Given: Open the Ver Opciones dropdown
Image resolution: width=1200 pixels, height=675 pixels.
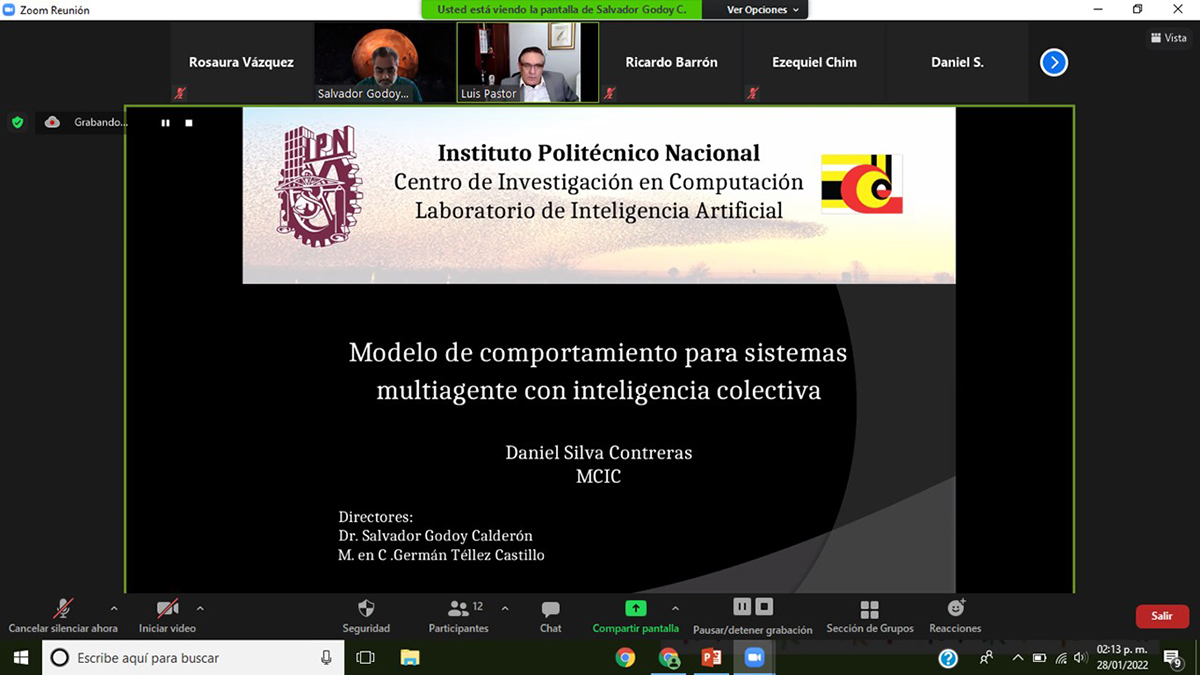Looking at the screenshot, I should pos(762,10).
